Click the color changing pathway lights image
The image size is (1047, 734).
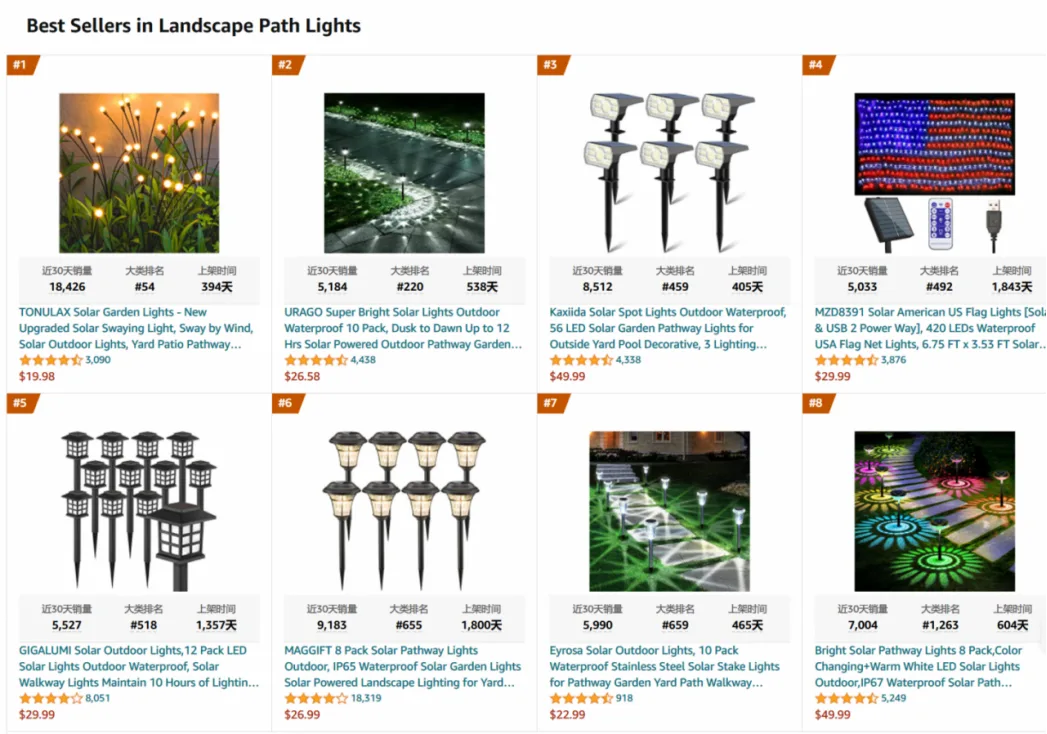[934, 511]
